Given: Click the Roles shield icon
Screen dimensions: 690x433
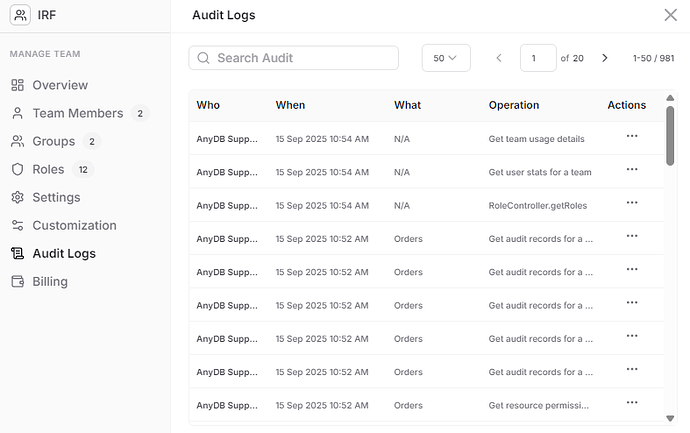Looking at the screenshot, I should tap(18, 169).
